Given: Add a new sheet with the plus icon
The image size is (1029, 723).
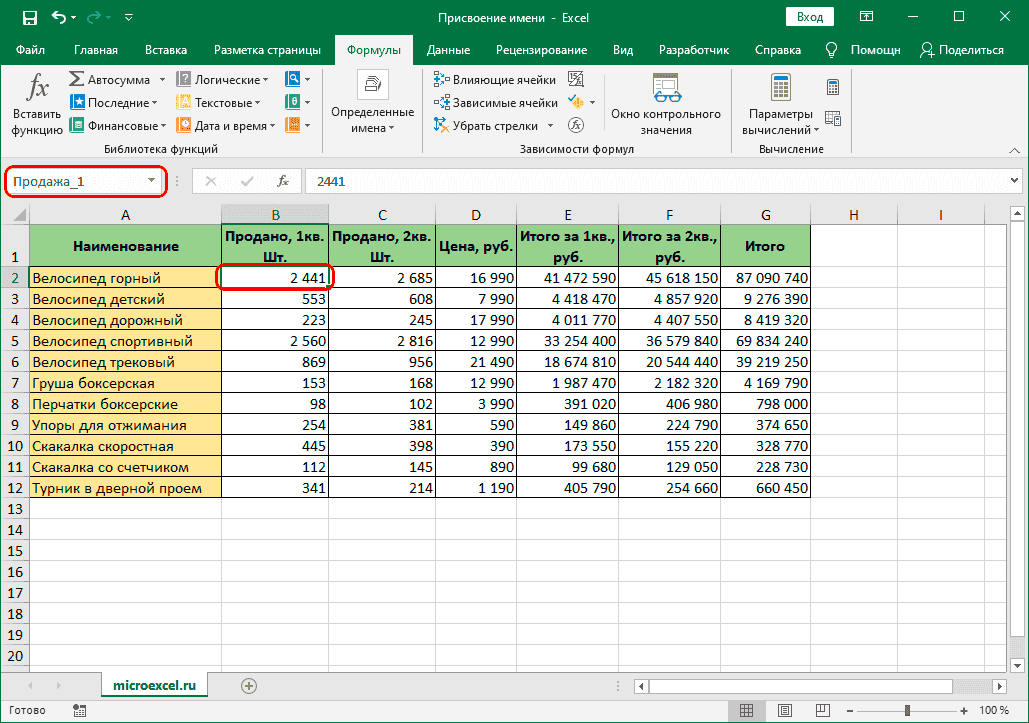Looking at the screenshot, I should click(249, 685).
